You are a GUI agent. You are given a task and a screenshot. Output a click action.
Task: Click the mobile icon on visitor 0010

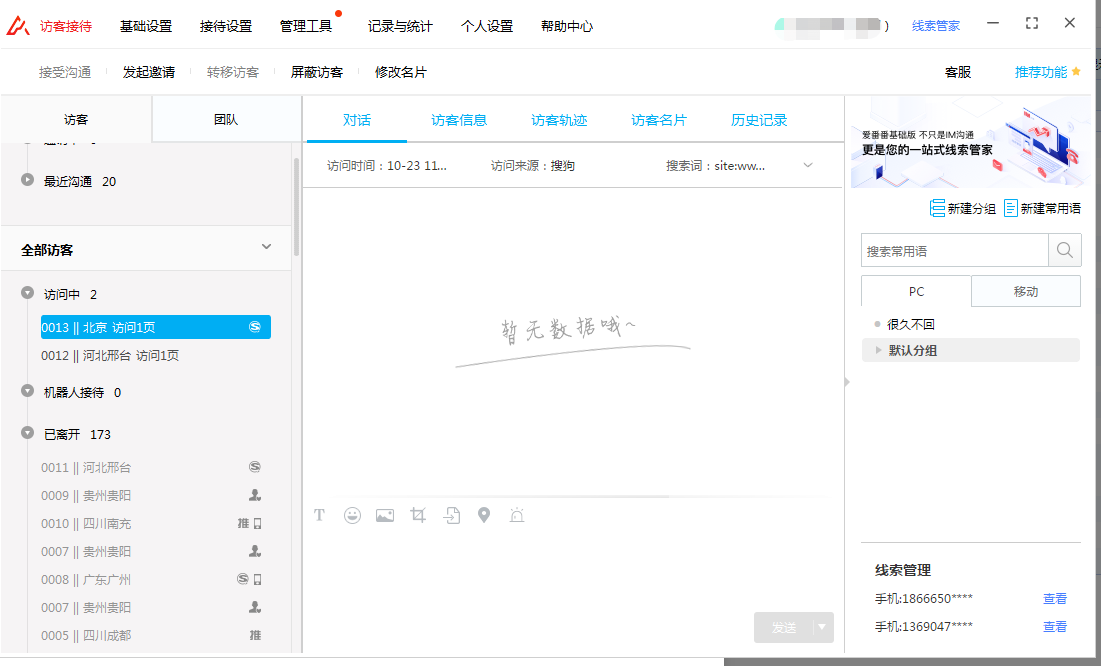(258, 523)
